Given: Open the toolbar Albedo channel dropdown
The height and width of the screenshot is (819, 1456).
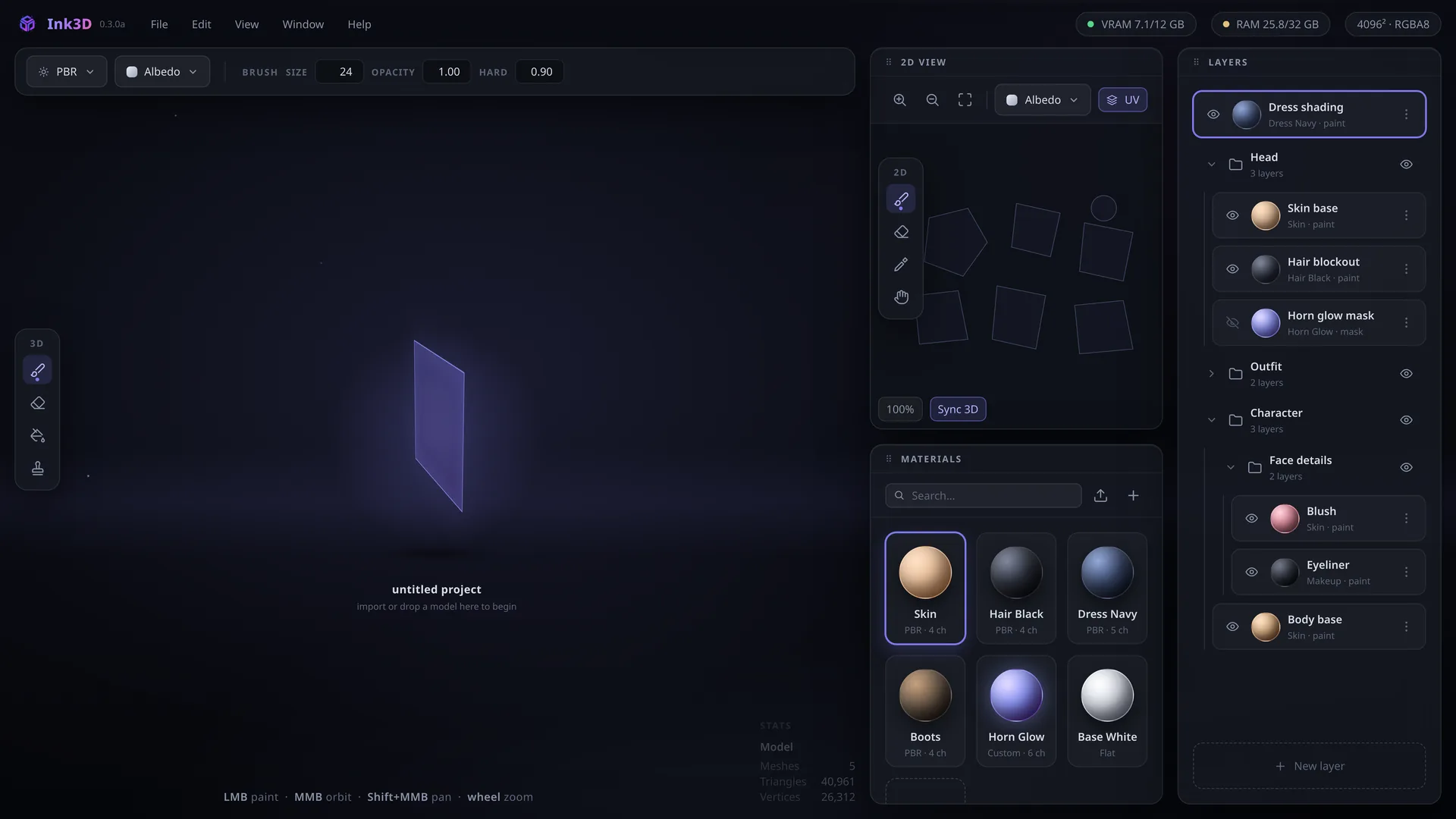Looking at the screenshot, I should pos(162,72).
